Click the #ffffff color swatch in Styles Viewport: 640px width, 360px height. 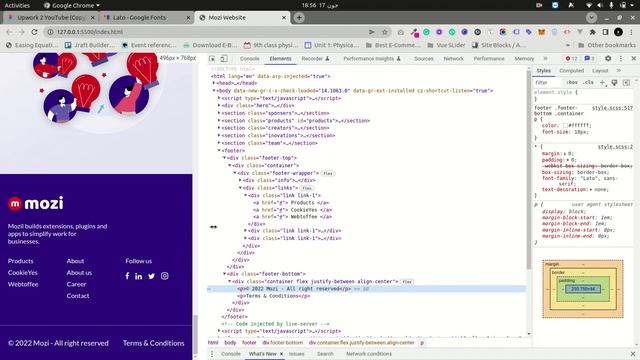(565, 126)
